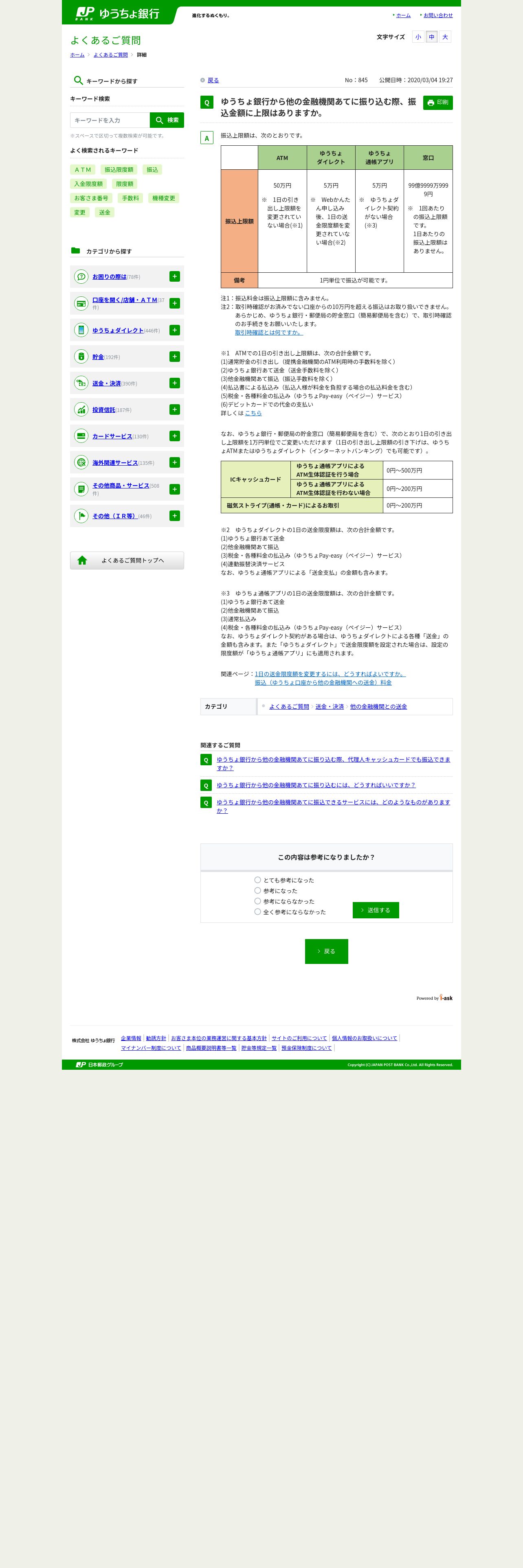The width and height of the screenshot is (523, 1568).
Task: Open ホーム link in top header
Action: click(x=403, y=15)
